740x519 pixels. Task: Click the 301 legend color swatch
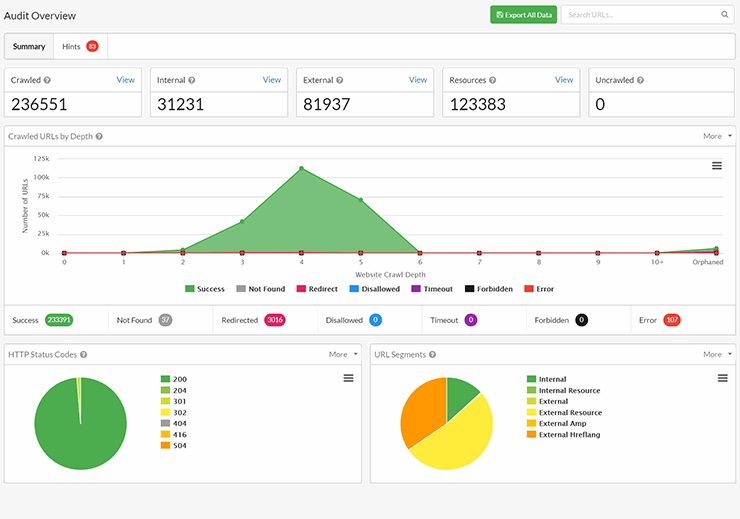[x=165, y=401]
